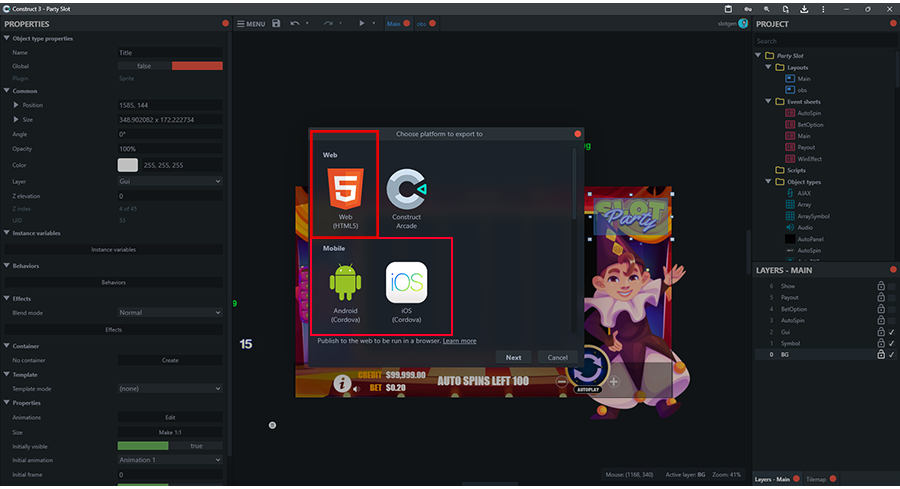Viewport: 900px width, 489px height.
Task: Select the Web (HTML5) export platform
Action: click(345, 198)
